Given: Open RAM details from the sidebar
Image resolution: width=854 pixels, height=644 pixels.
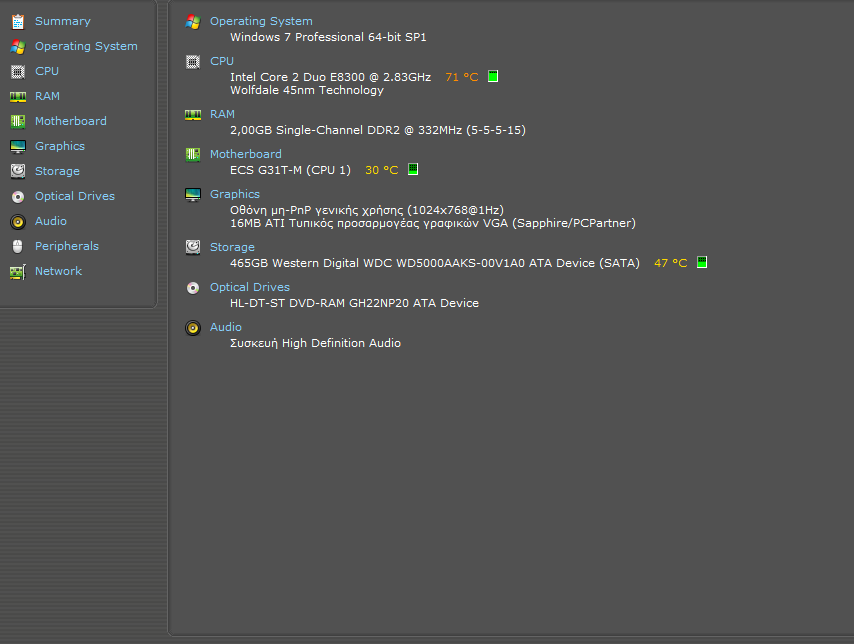Looking at the screenshot, I should click(47, 96).
